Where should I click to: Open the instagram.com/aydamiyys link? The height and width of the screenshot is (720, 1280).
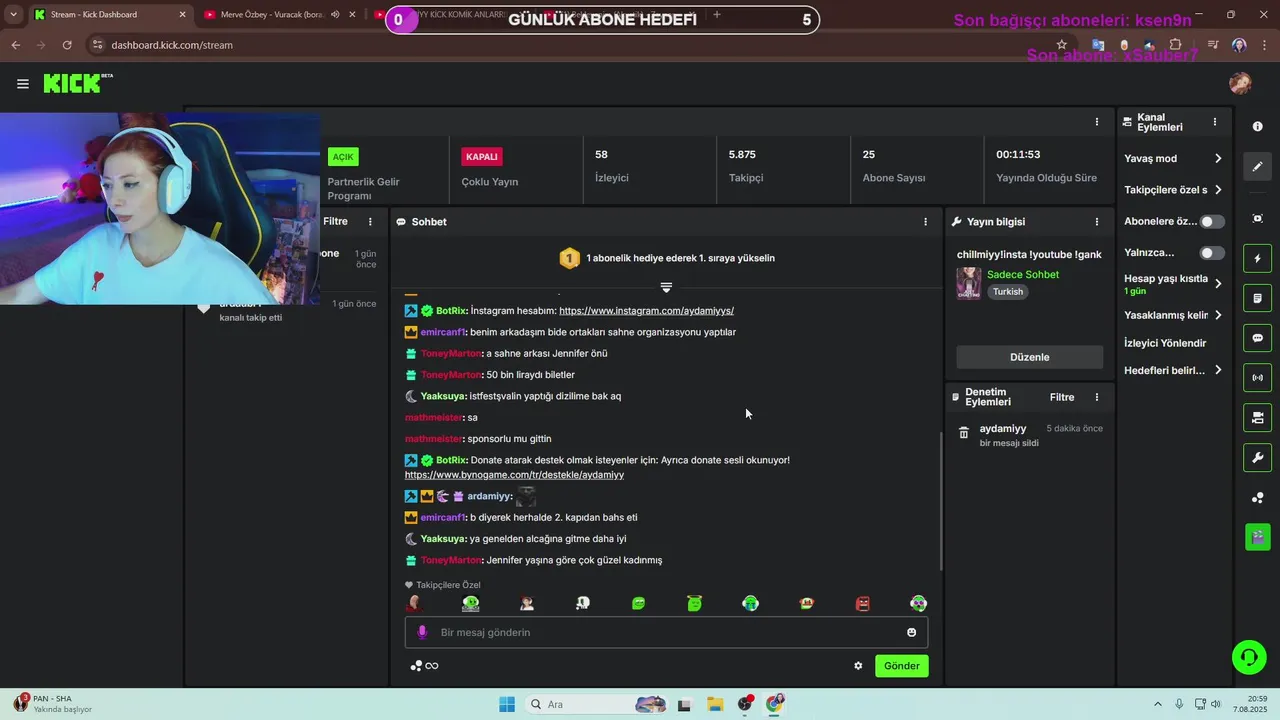click(646, 311)
